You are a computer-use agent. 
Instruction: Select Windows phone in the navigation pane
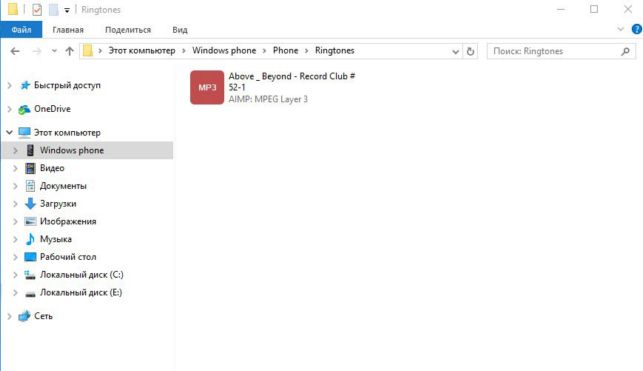(72, 150)
